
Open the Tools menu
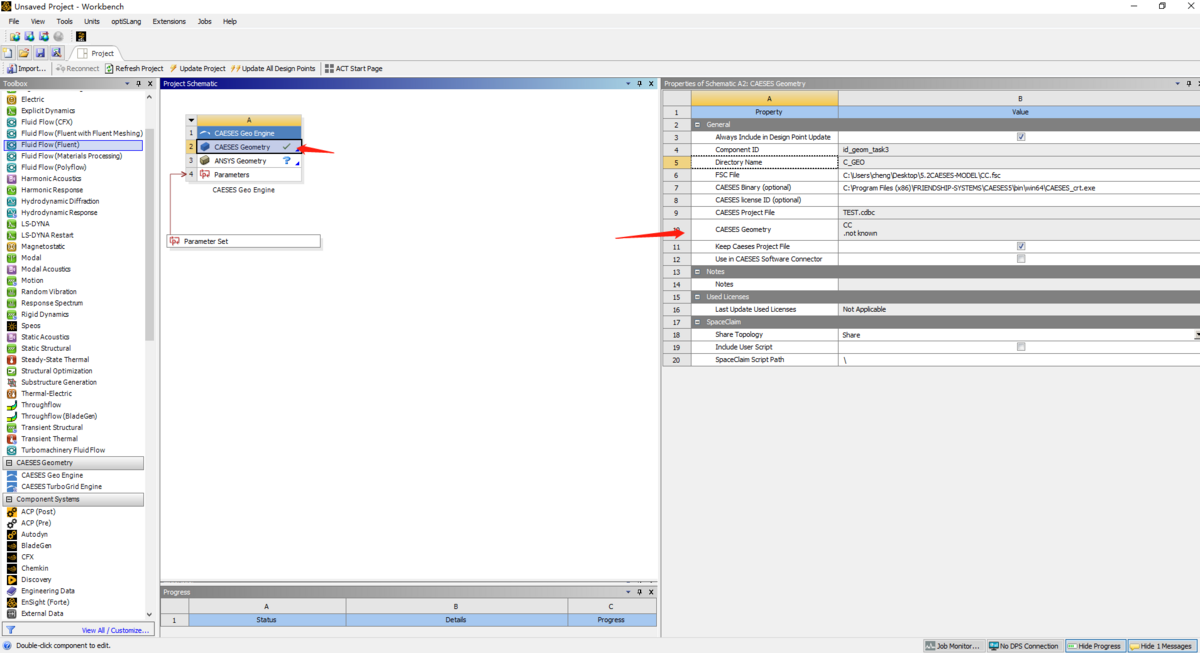(64, 21)
